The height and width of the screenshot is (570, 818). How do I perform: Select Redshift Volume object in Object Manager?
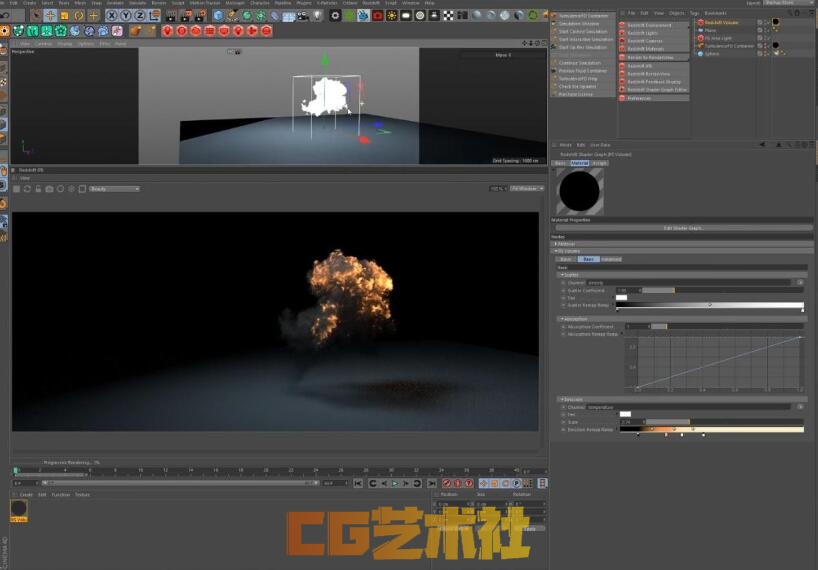click(x=721, y=22)
